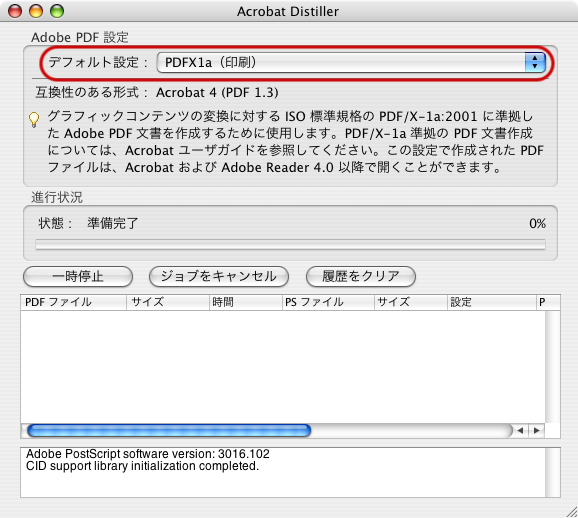Screen dimensions: 578x518
Task: Click the empty job list area
Action: [x=283, y=367]
